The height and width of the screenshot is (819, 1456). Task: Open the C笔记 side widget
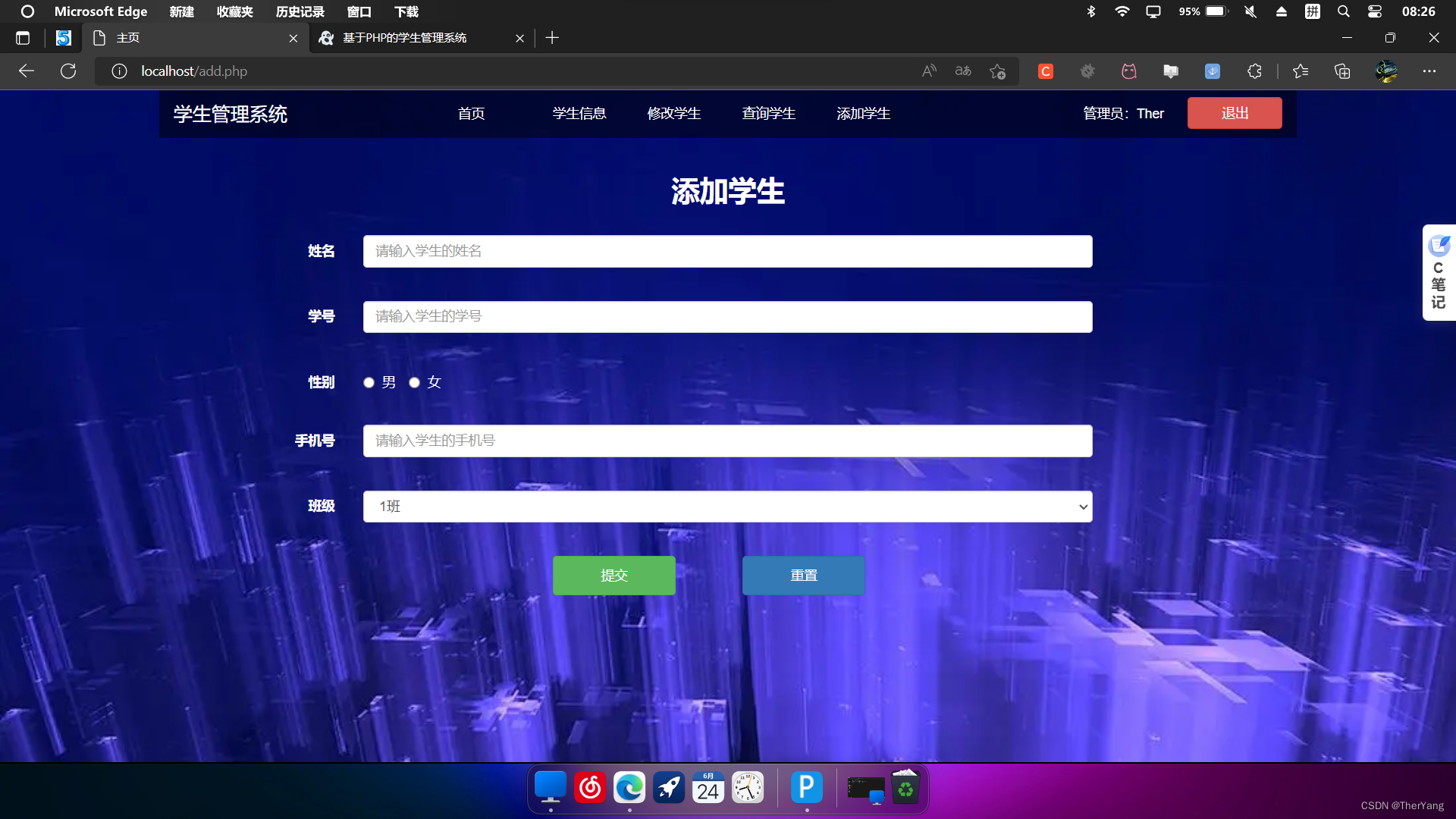[x=1439, y=273]
